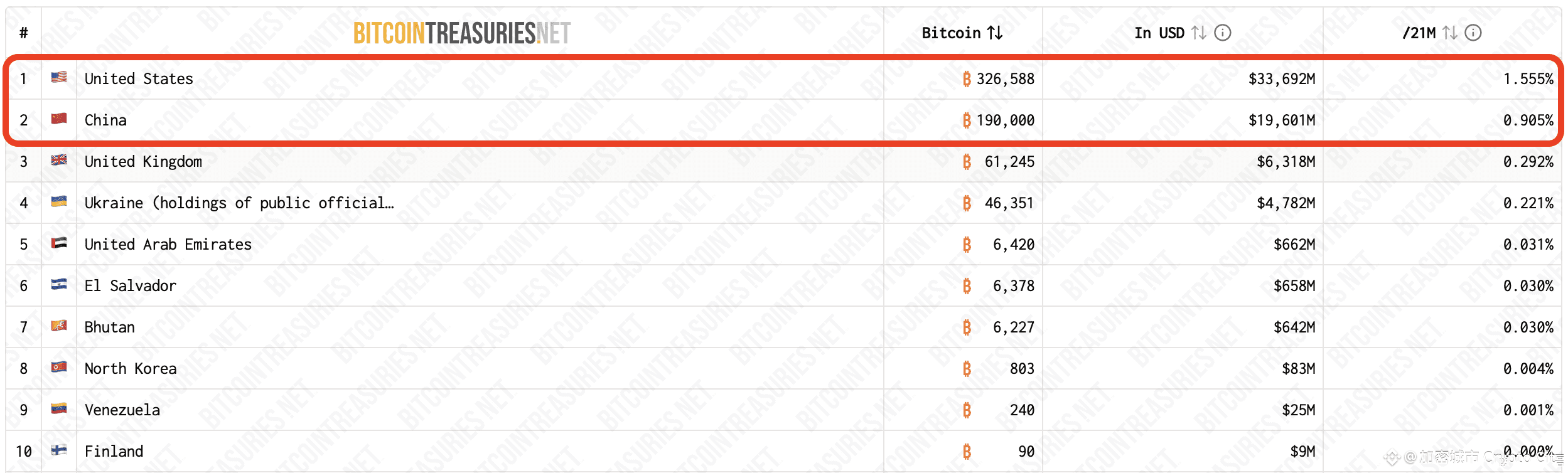Click the El Salvador flag icon

coord(59,284)
